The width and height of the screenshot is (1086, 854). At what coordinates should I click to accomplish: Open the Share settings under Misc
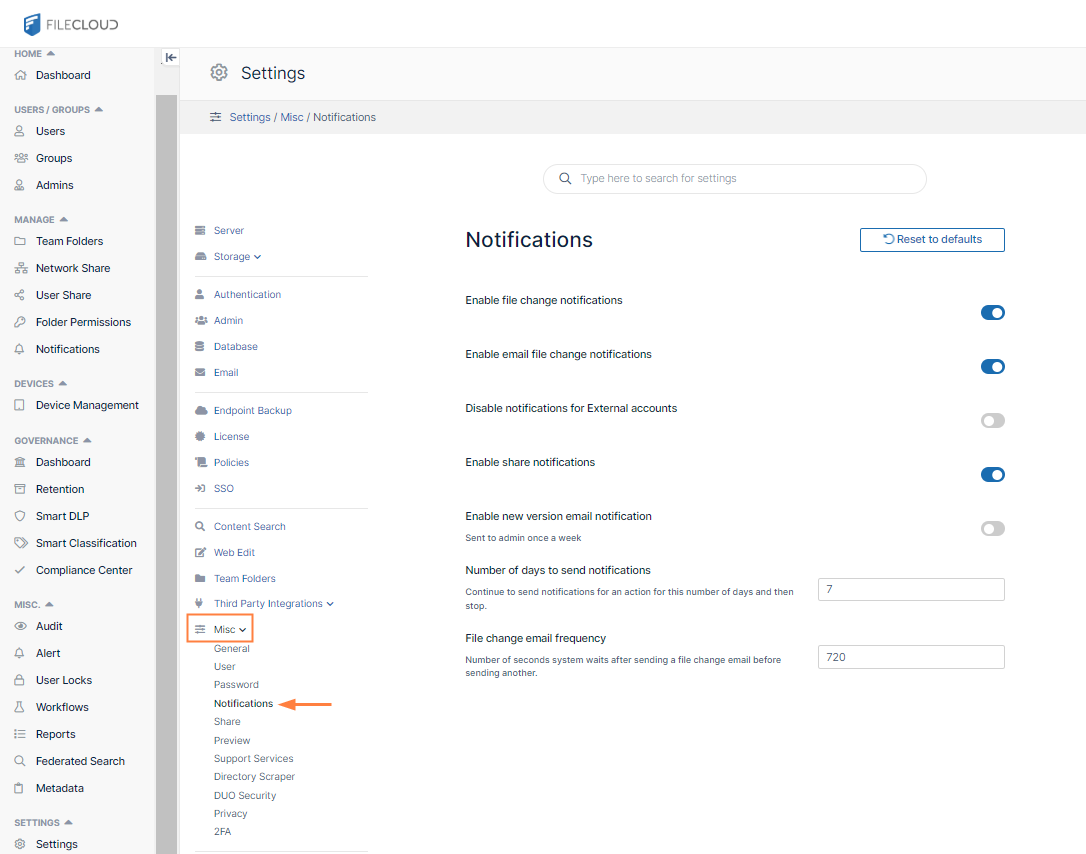227,722
